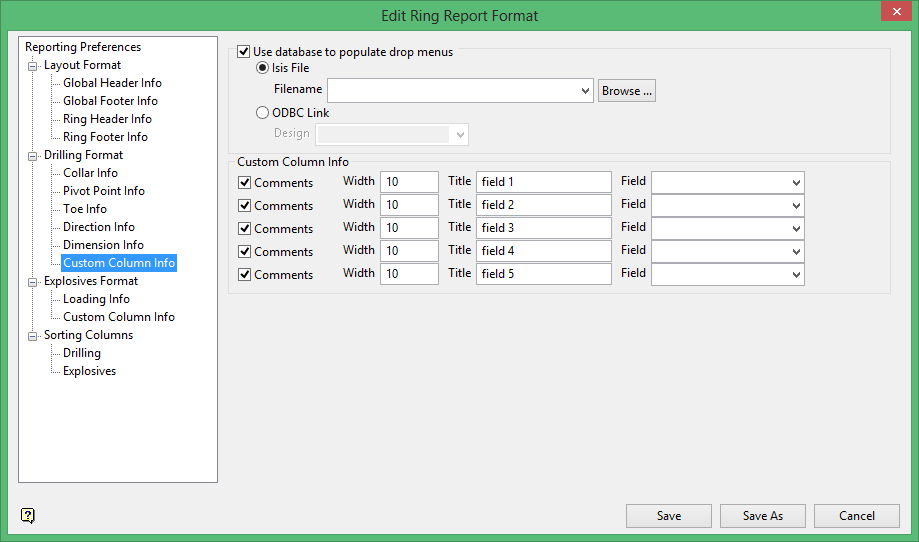This screenshot has width=919, height=542.
Task: Select Toe Info in tree
Action: (85, 209)
